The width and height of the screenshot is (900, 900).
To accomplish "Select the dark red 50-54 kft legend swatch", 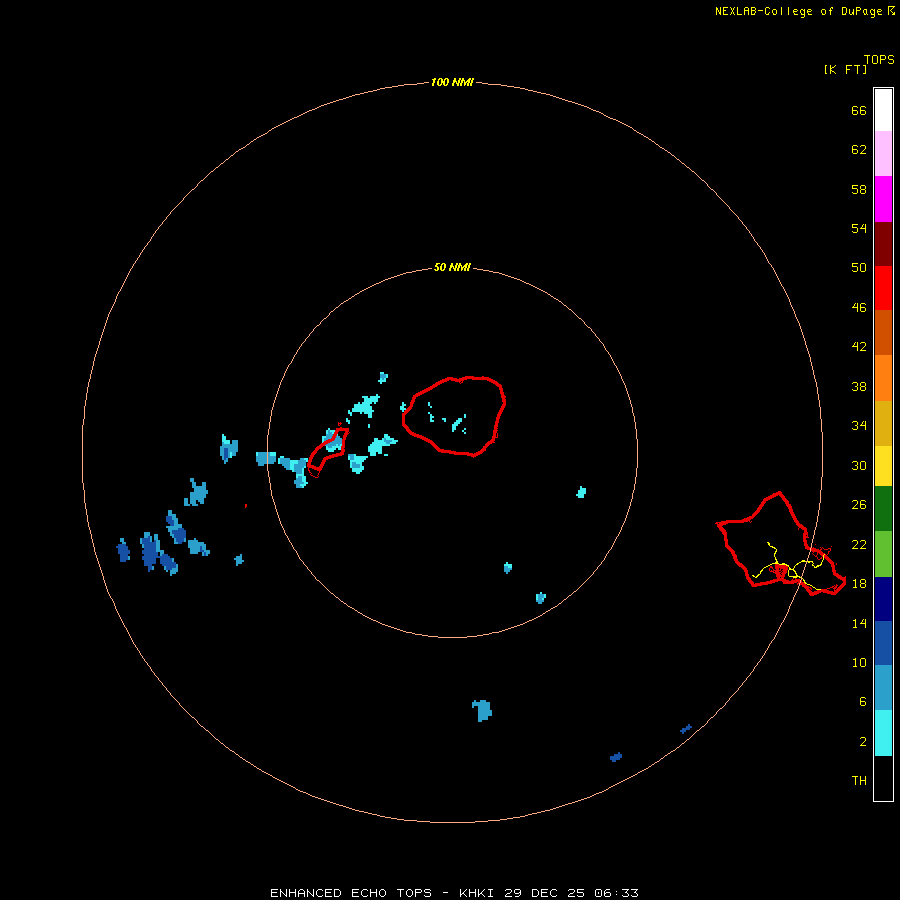I will (883, 243).
